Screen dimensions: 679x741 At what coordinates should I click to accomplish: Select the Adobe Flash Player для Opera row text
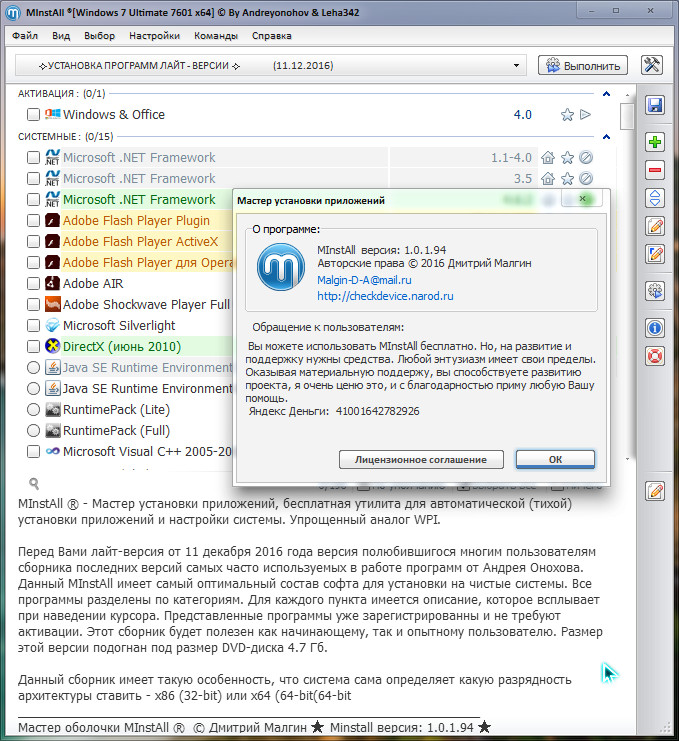pyautogui.click(x=148, y=262)
